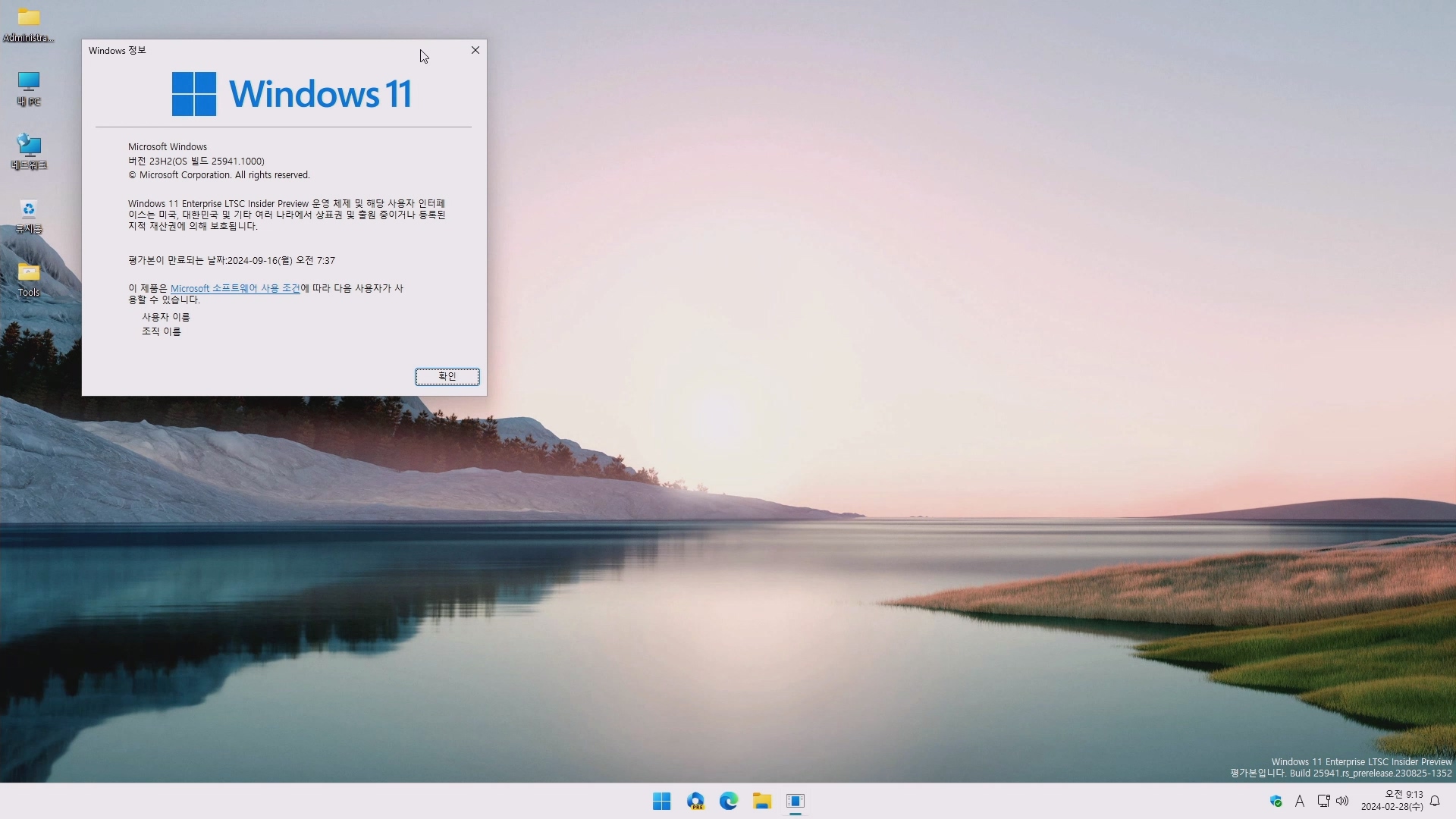Click the copyright Microsoft Corporation text

219,175
